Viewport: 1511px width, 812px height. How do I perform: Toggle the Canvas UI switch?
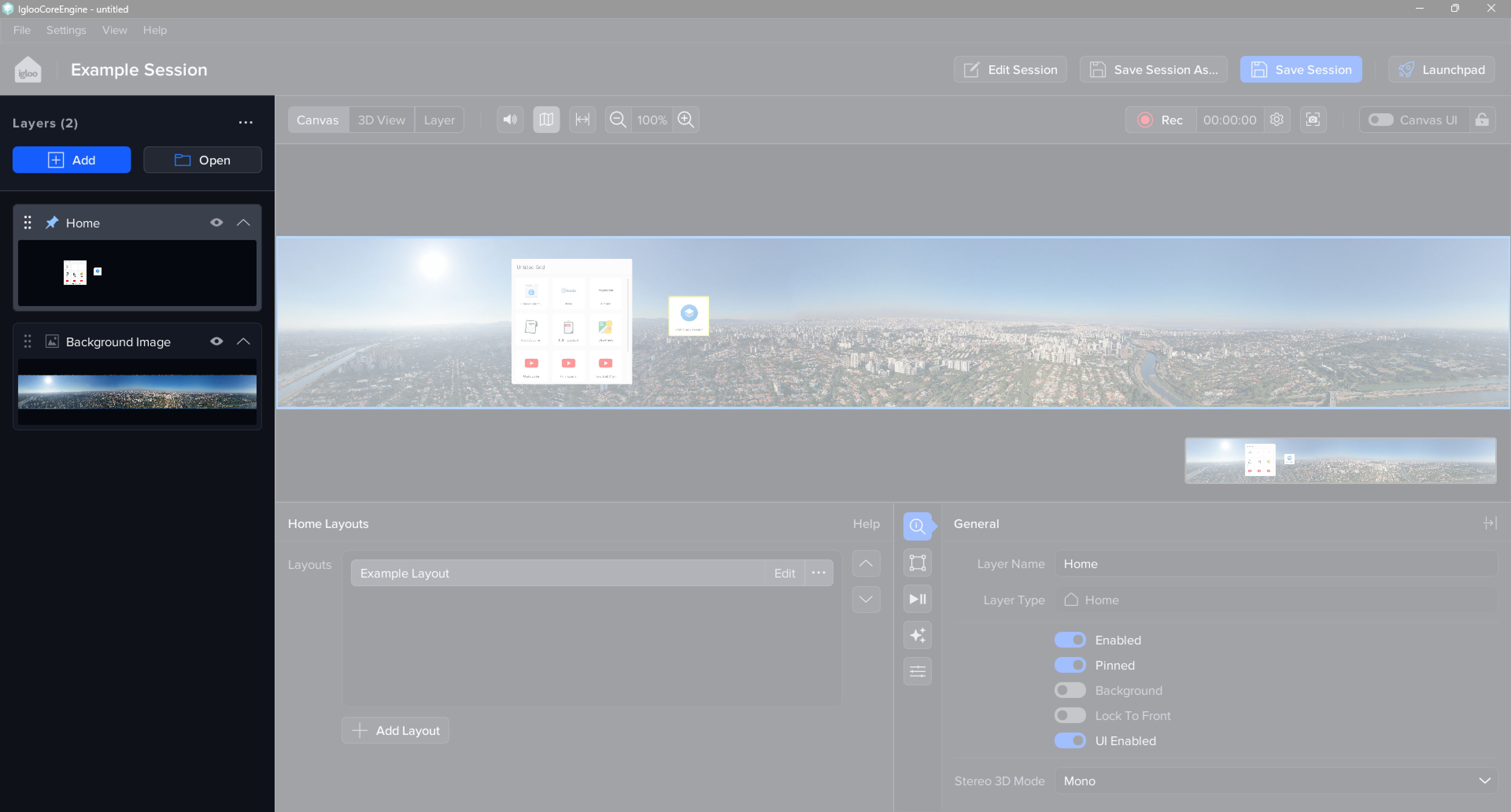click(1380, 120)
